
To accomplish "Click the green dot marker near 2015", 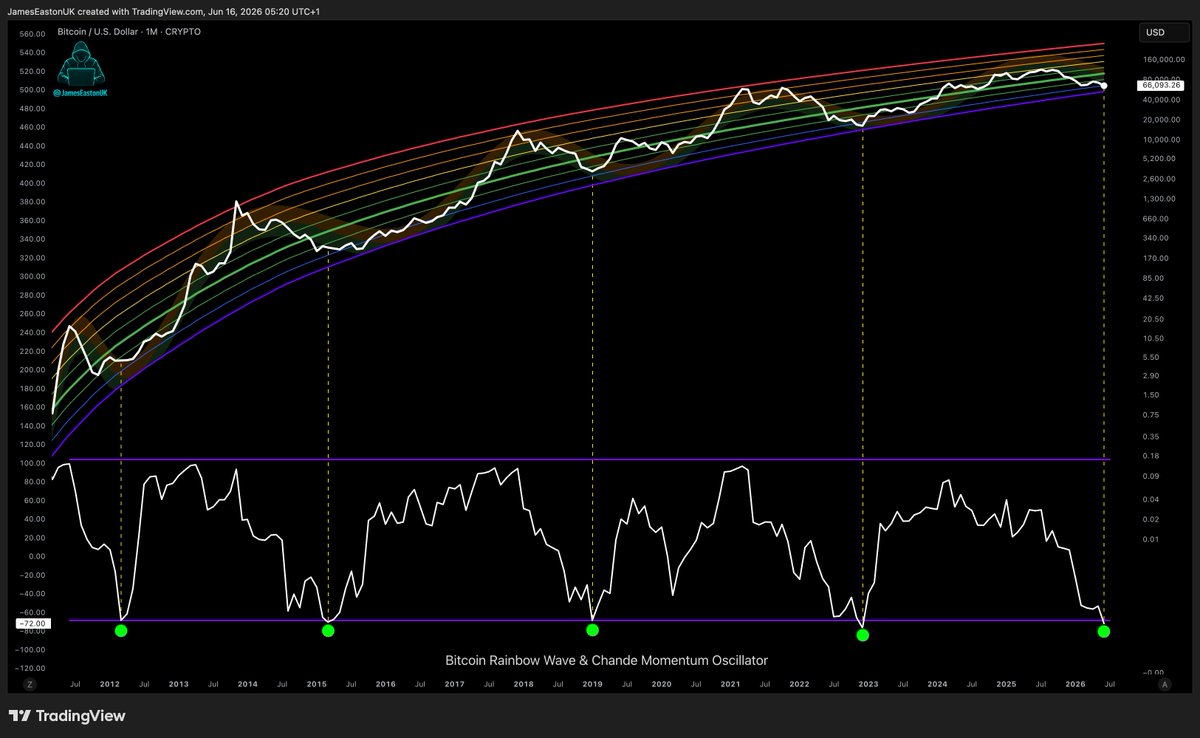I will point(328,630).
